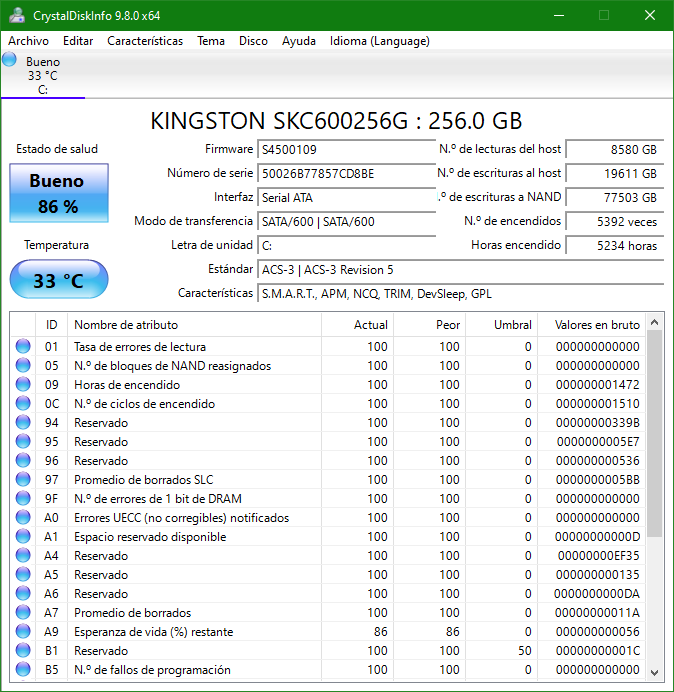This screenshot has height=692, width=674.
Task: Click status orb for N.º de fallos de programación
Action: pos(23,670)
